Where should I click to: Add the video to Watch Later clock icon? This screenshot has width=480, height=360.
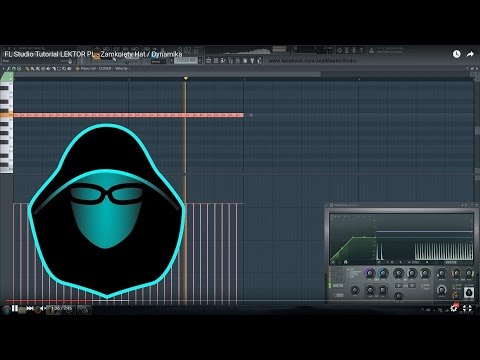[456, 54]
